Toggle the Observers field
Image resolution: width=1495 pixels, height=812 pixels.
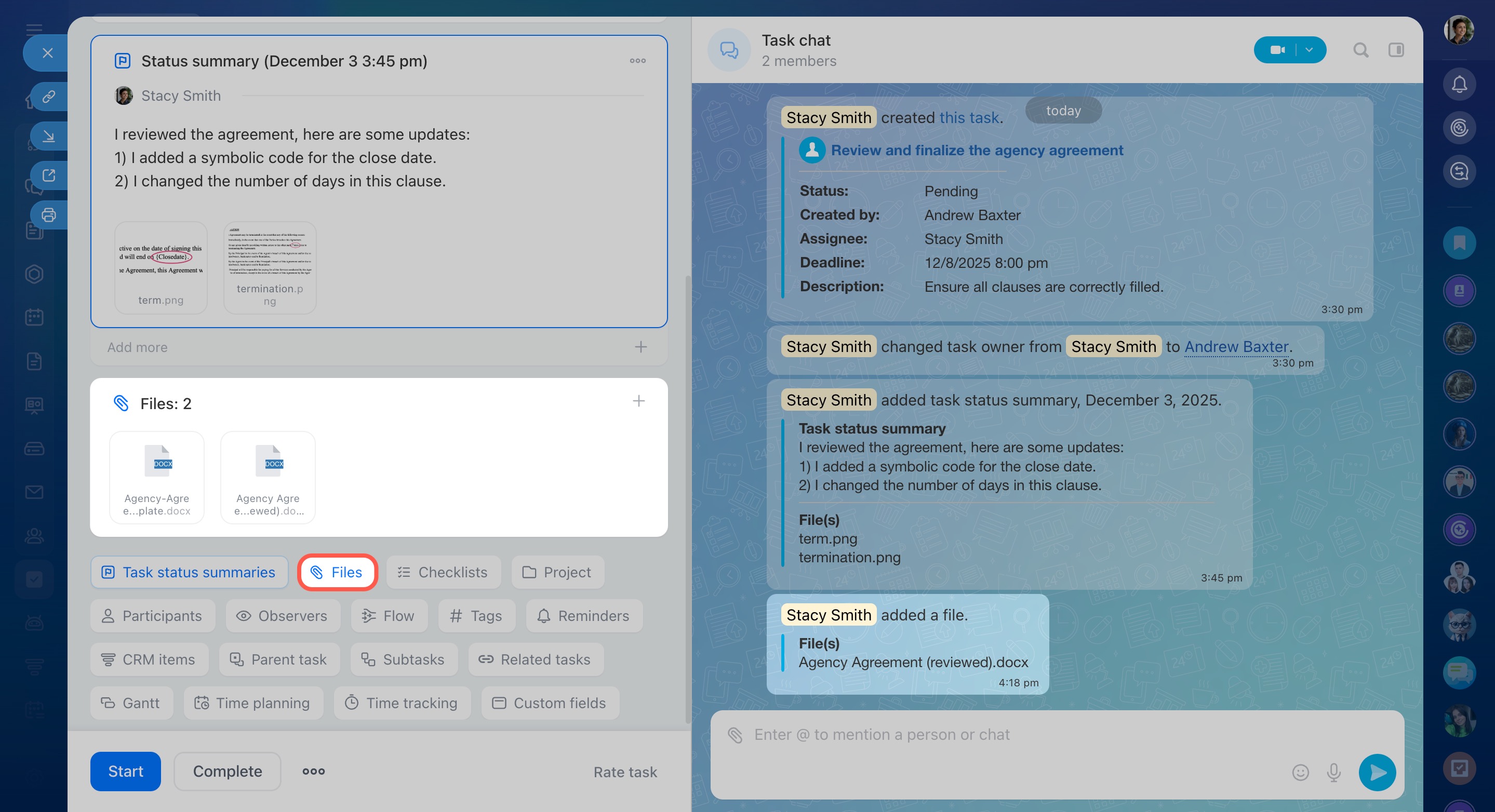tap(283, 616)
